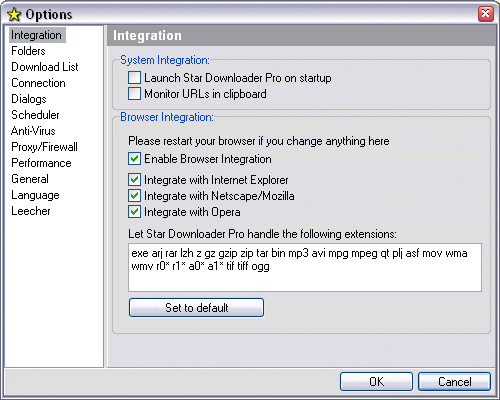Screen dimensions: 500x400
Task: Click the star icon in title bar
Action: [14, 15]
